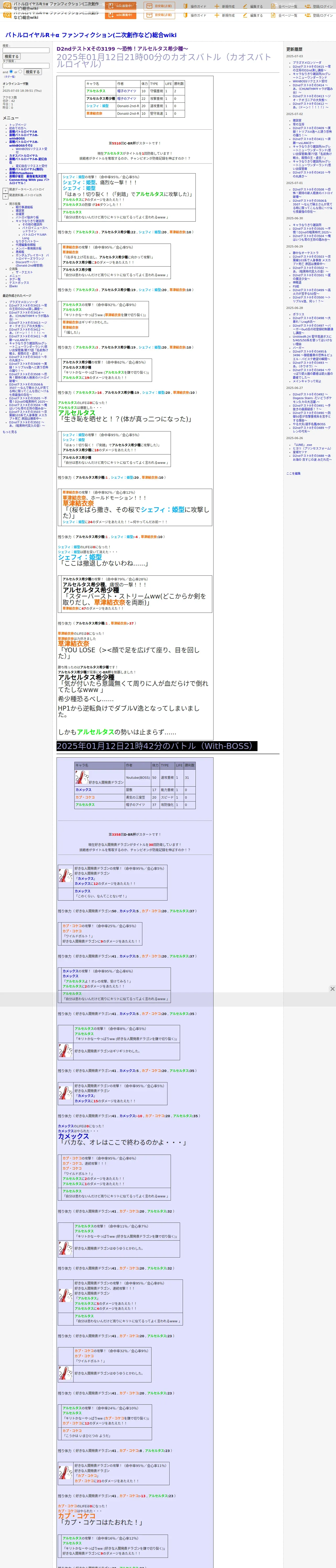The height and width of the screenshot is (1568, 336).
Task: Open バーガー history link
Action: (x=298, y=348)
